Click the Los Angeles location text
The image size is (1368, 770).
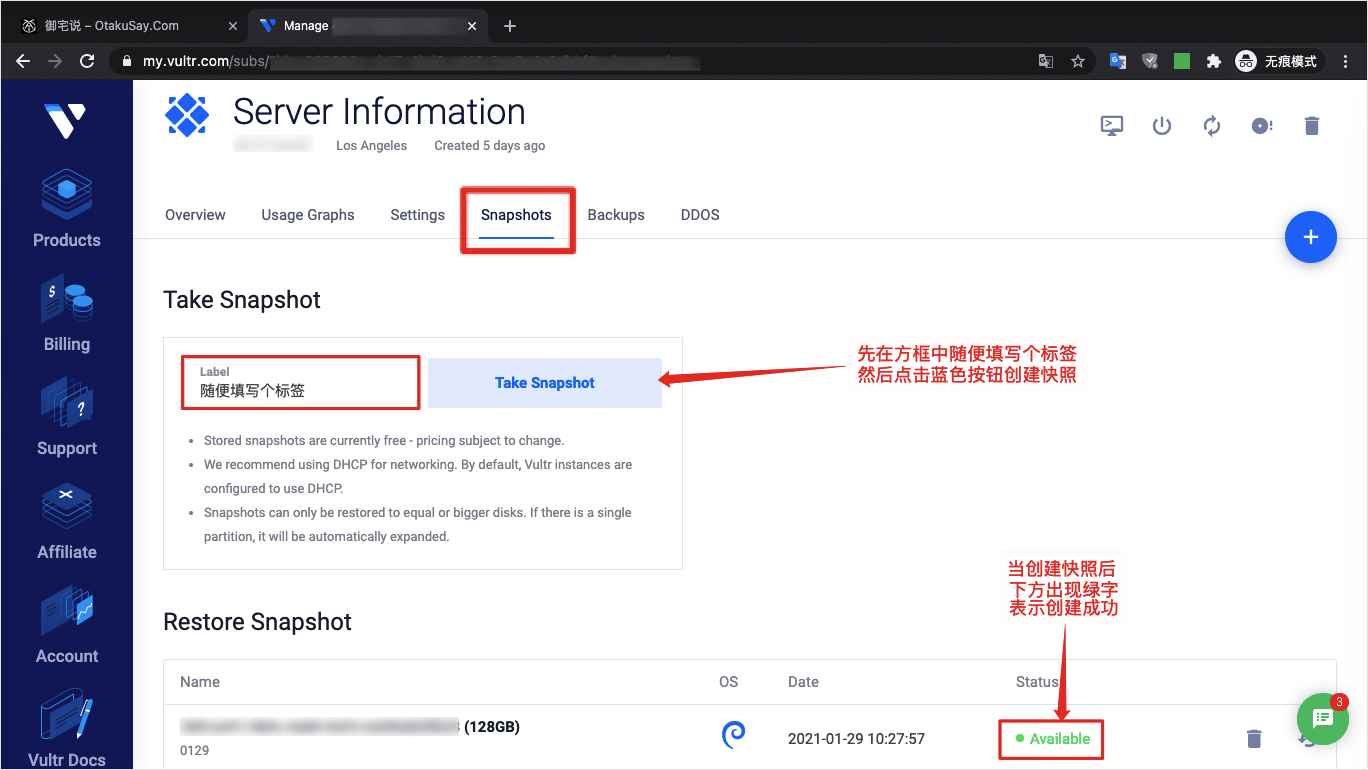coord(371,146)
